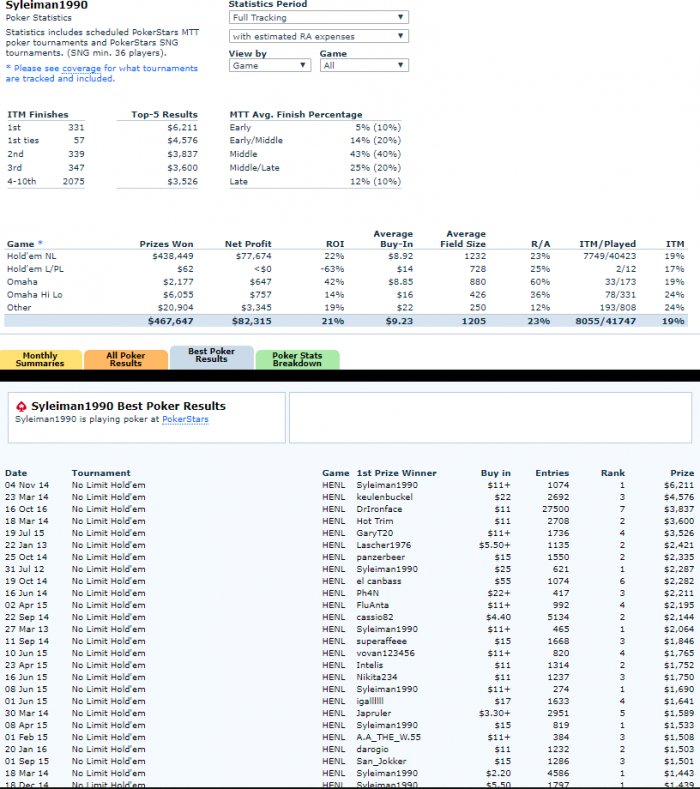700x789 pixels.
Task: Click the Prize column header in results table
Action: (x=681, y=473)
